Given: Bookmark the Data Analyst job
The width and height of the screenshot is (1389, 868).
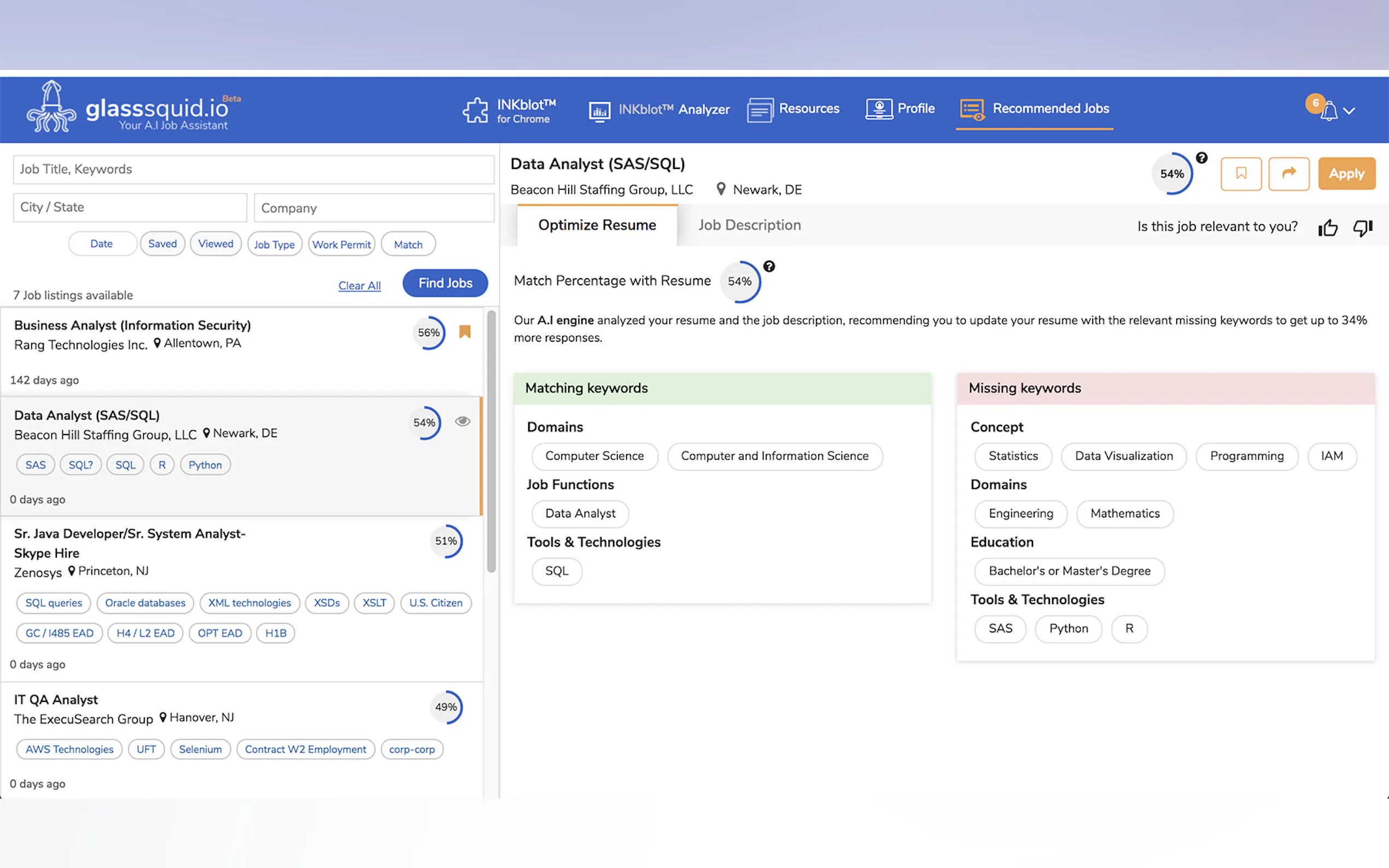Looking at the screenshot, I should tap(1240, 173).
